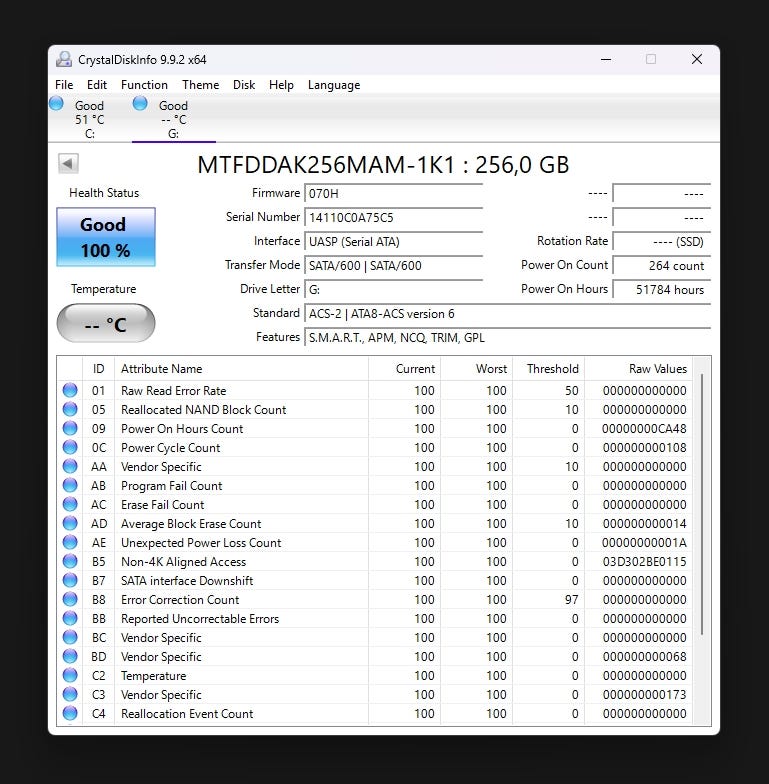Screen dimensions: 769x784
Task: Click raw value 03D302BE0115
Action: coord(644,562)
